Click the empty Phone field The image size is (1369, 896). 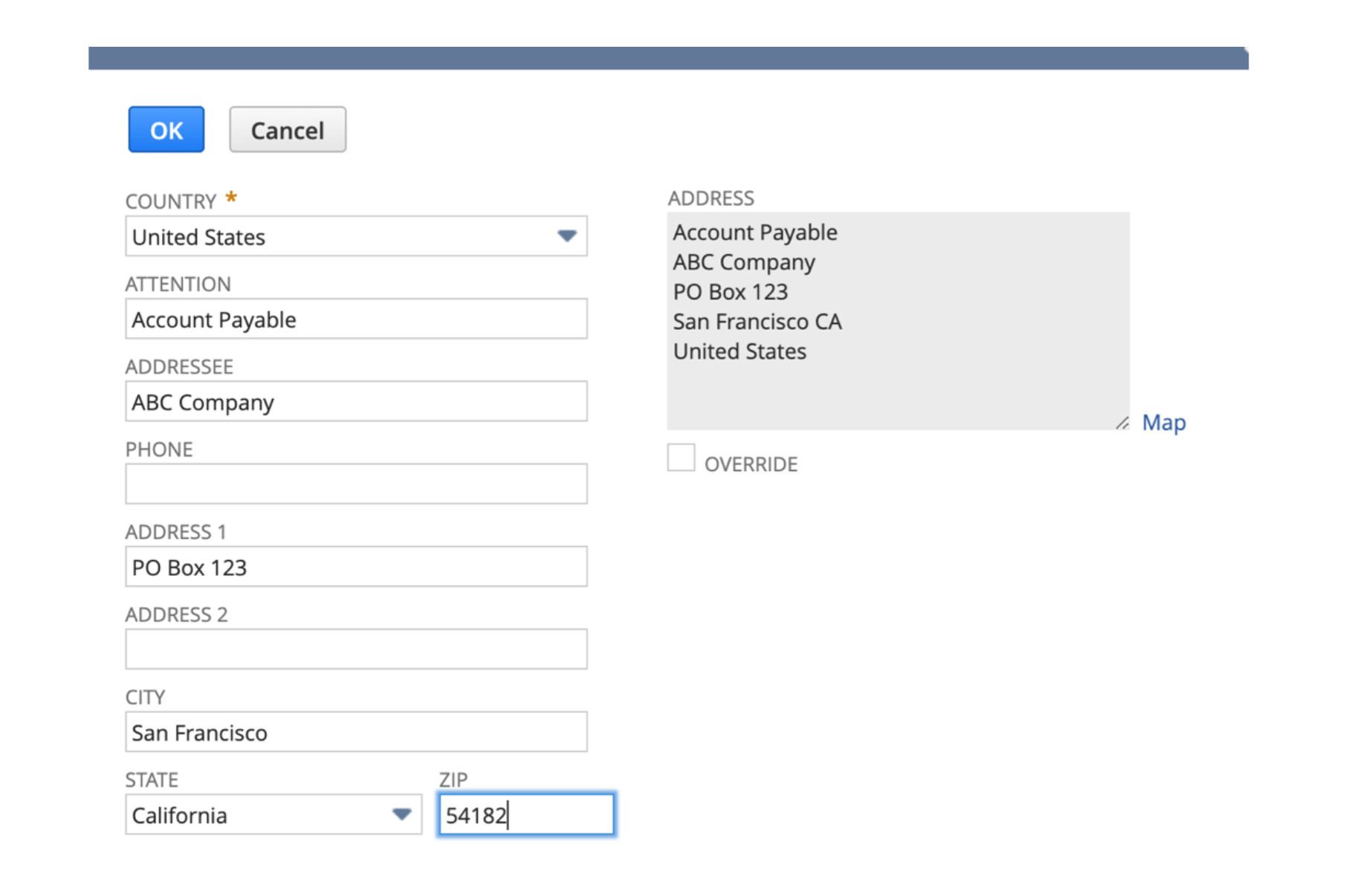pyautogui.click(x=357, y=484)
